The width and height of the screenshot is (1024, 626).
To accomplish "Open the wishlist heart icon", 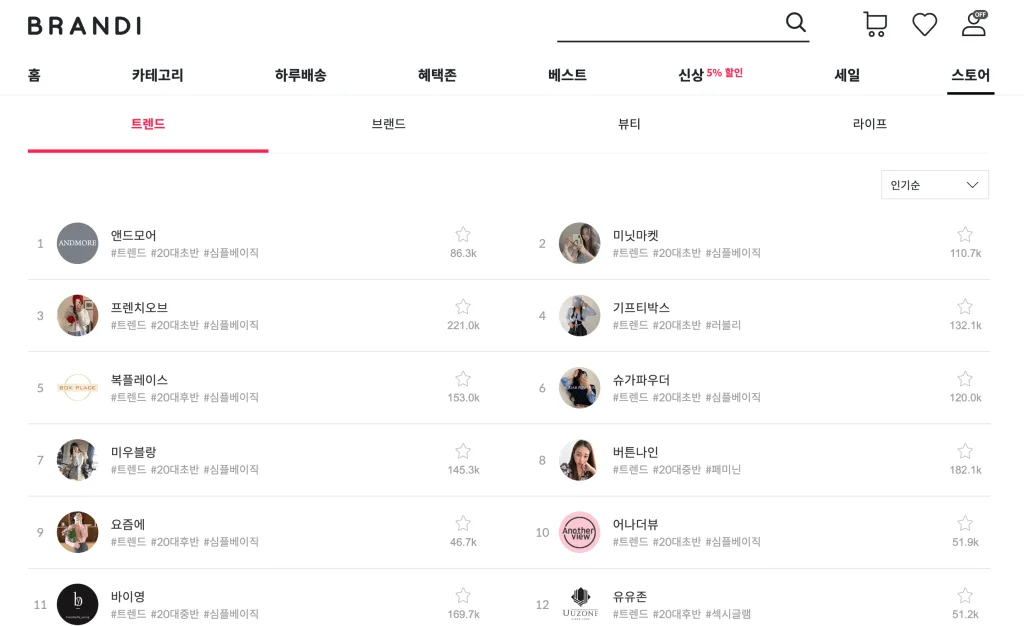I will point(925,24).
